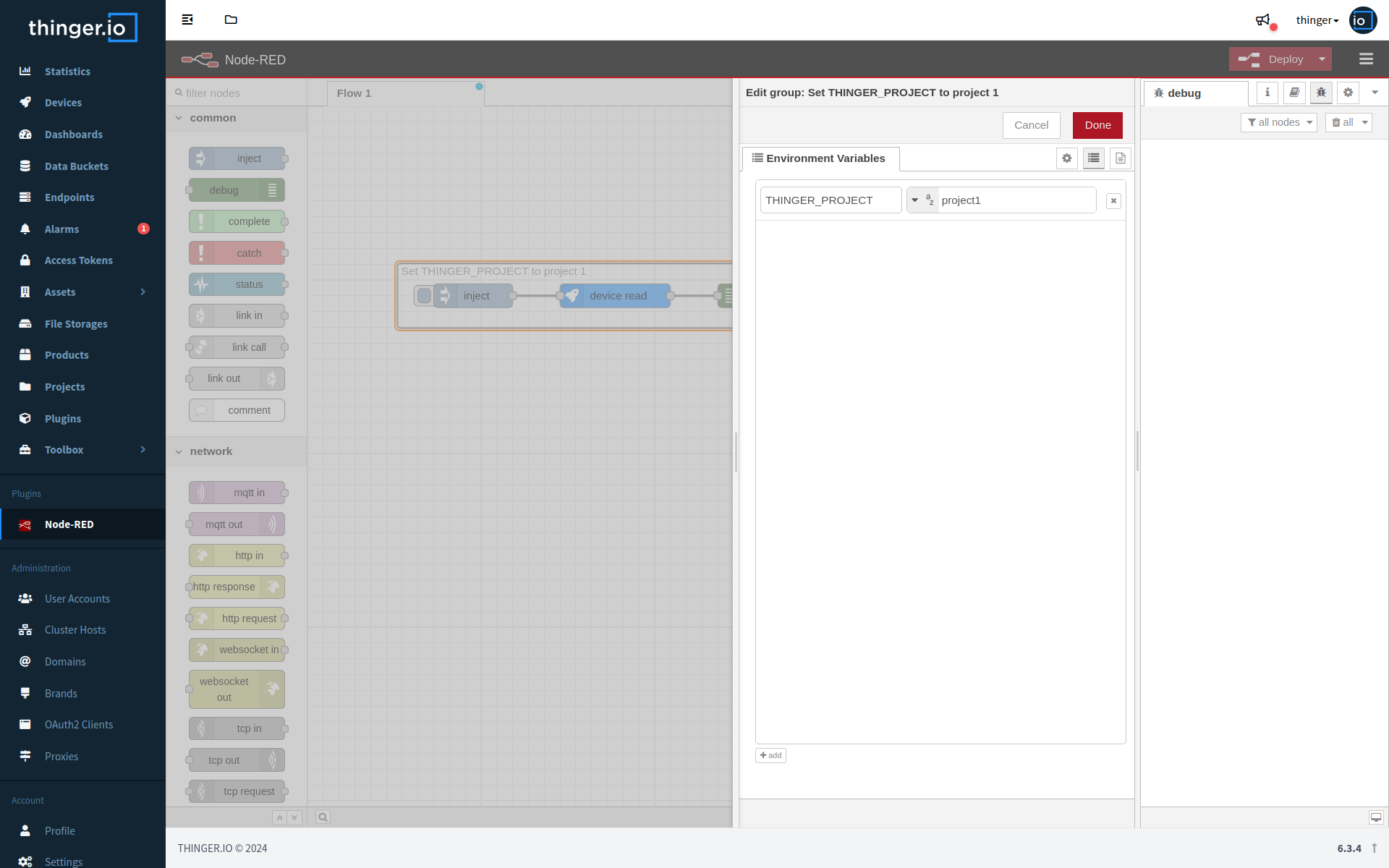The height and width of the screenshot is (868, 1389).
Task: Add a new environment variable
Action: [x=770, y=755]
